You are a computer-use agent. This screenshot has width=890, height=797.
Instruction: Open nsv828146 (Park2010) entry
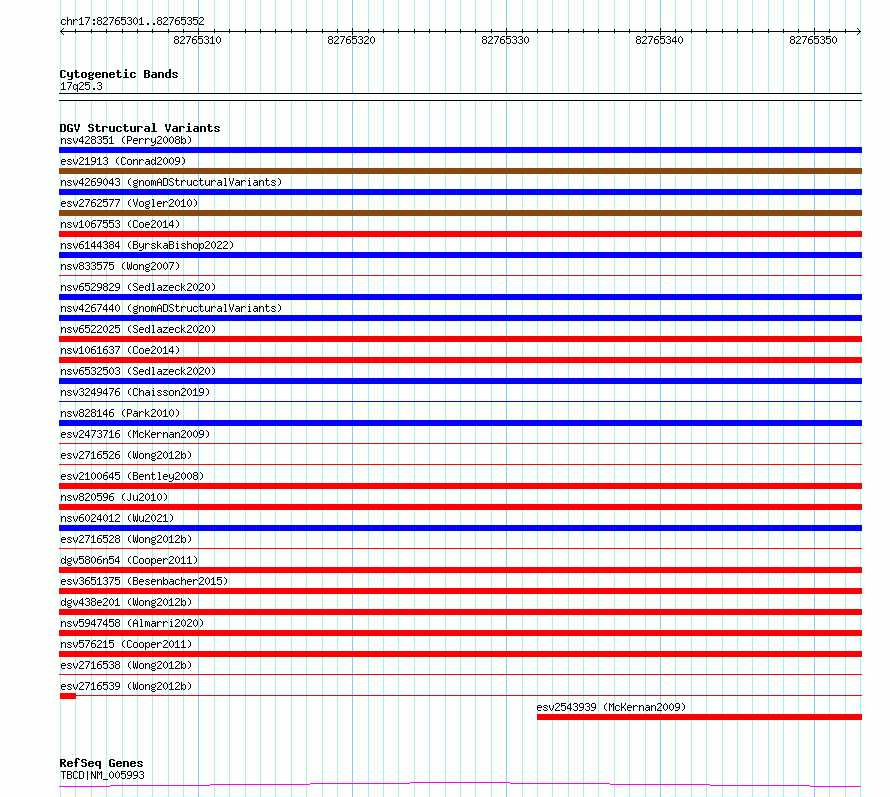(x=120, y=413)
